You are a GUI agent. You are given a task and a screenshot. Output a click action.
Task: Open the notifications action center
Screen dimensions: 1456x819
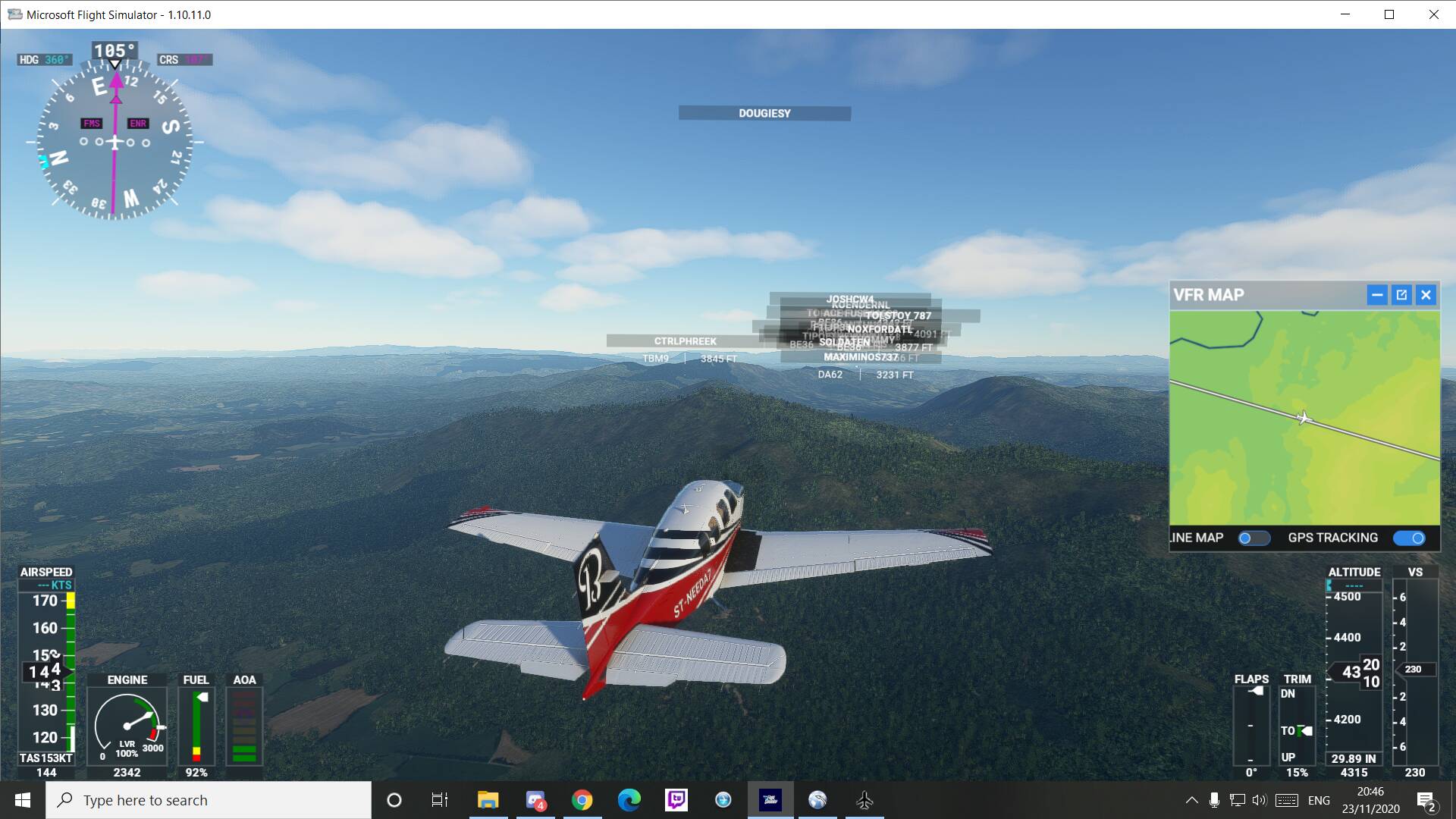point(1426,800)
